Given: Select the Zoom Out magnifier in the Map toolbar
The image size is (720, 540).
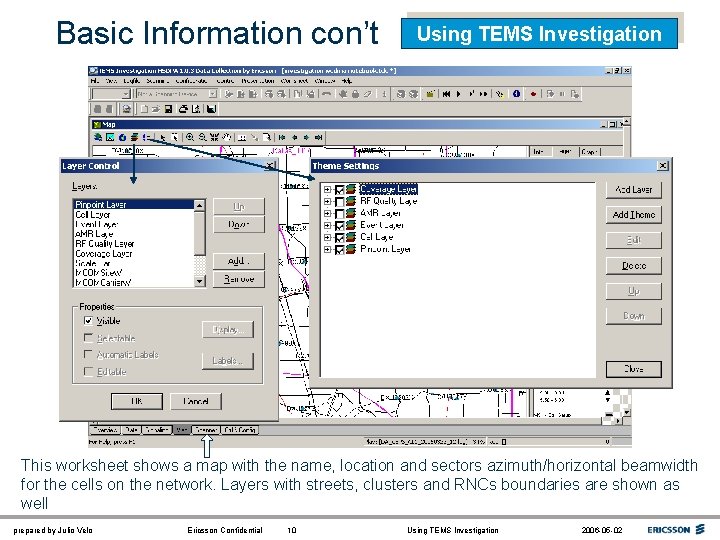Looking at the screenshot, I should (x=202, y=137).
